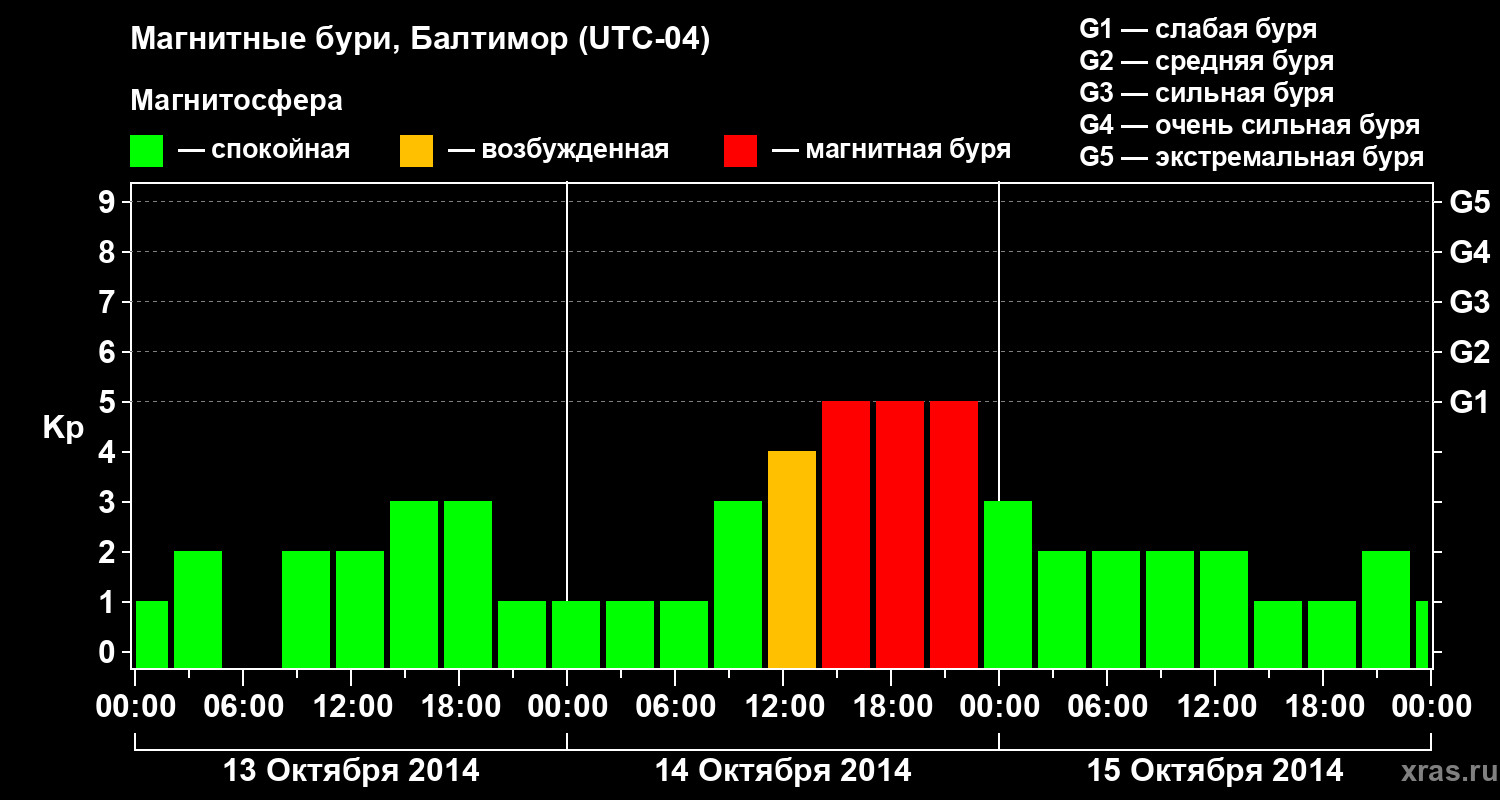Click the right-axis 'G2' tick label
The image size is (1500, 800).
point(1469,352)
